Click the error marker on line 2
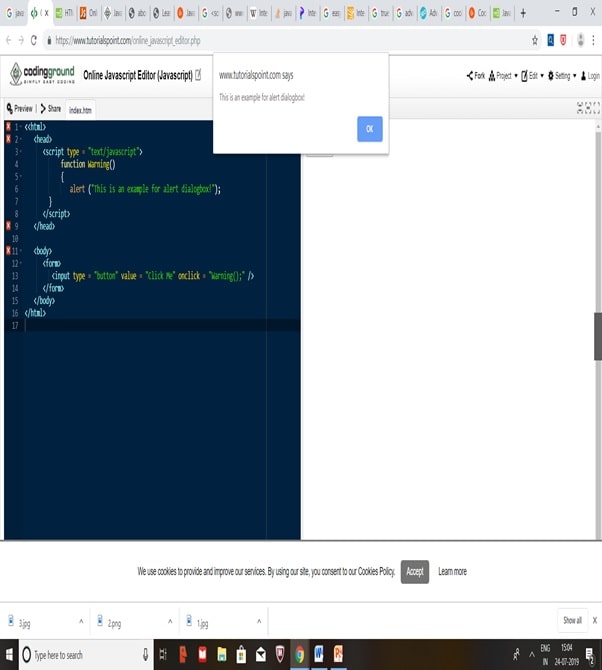Screen dimensions: 602x670 [x=8, y=139]
